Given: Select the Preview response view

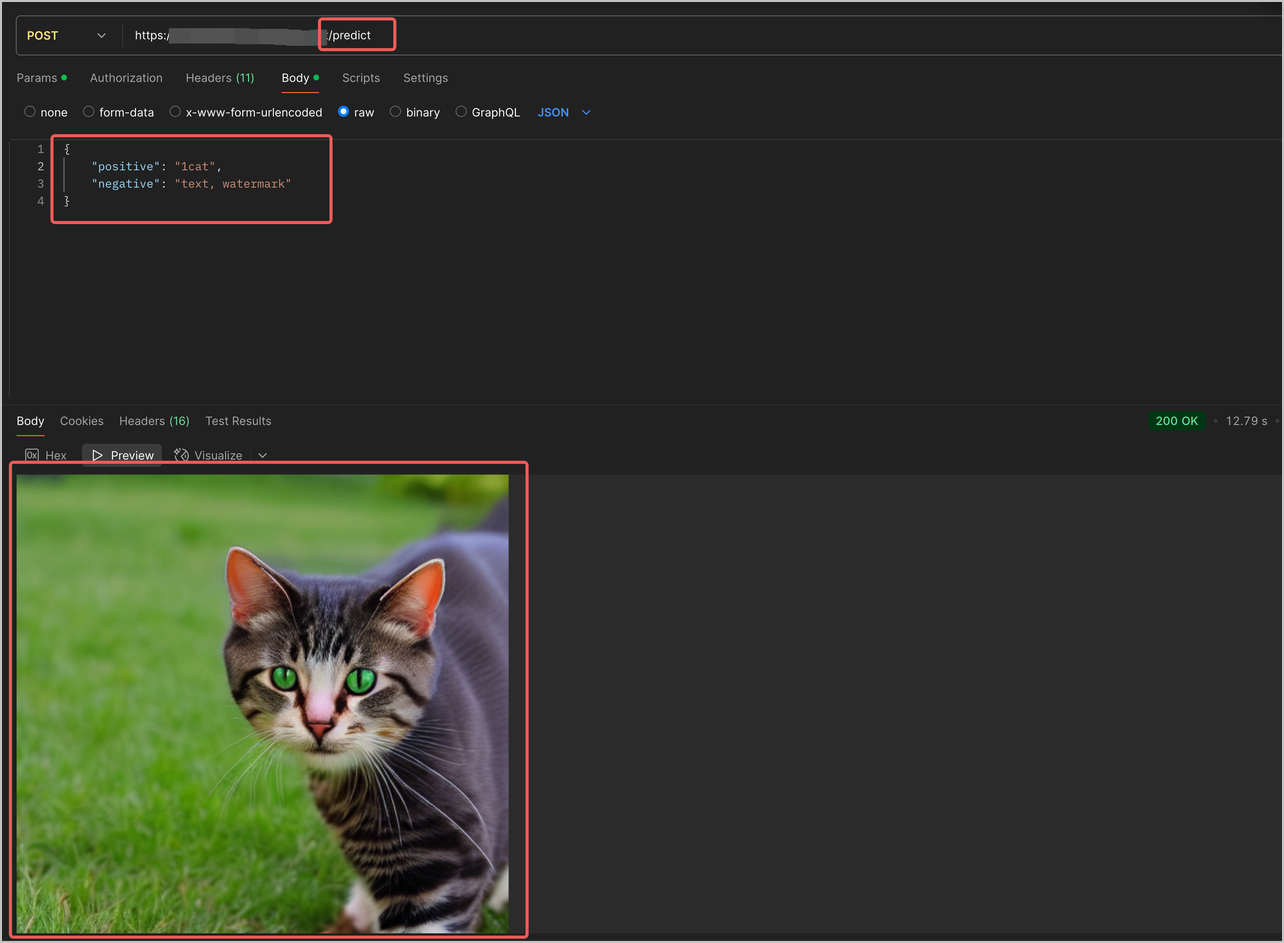Looking at the screenshot, I should coord(122,455).
